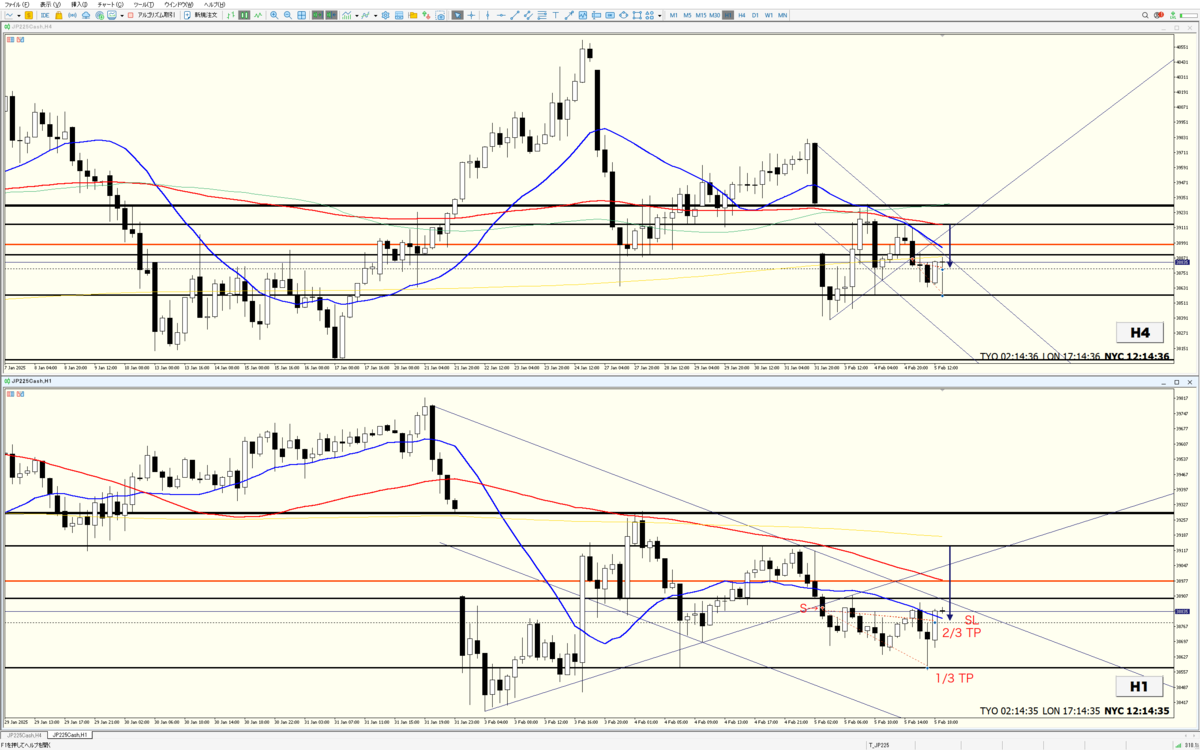Switch to bar chart mode icon
This screenshot has height=750, width=1200.
point(231,15)
